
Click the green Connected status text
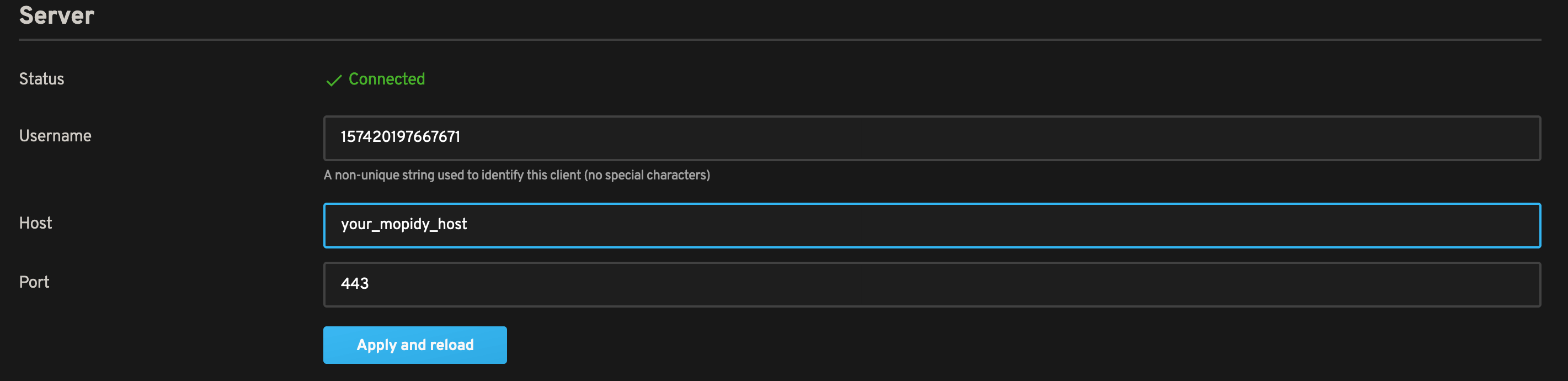click(387, 78)
